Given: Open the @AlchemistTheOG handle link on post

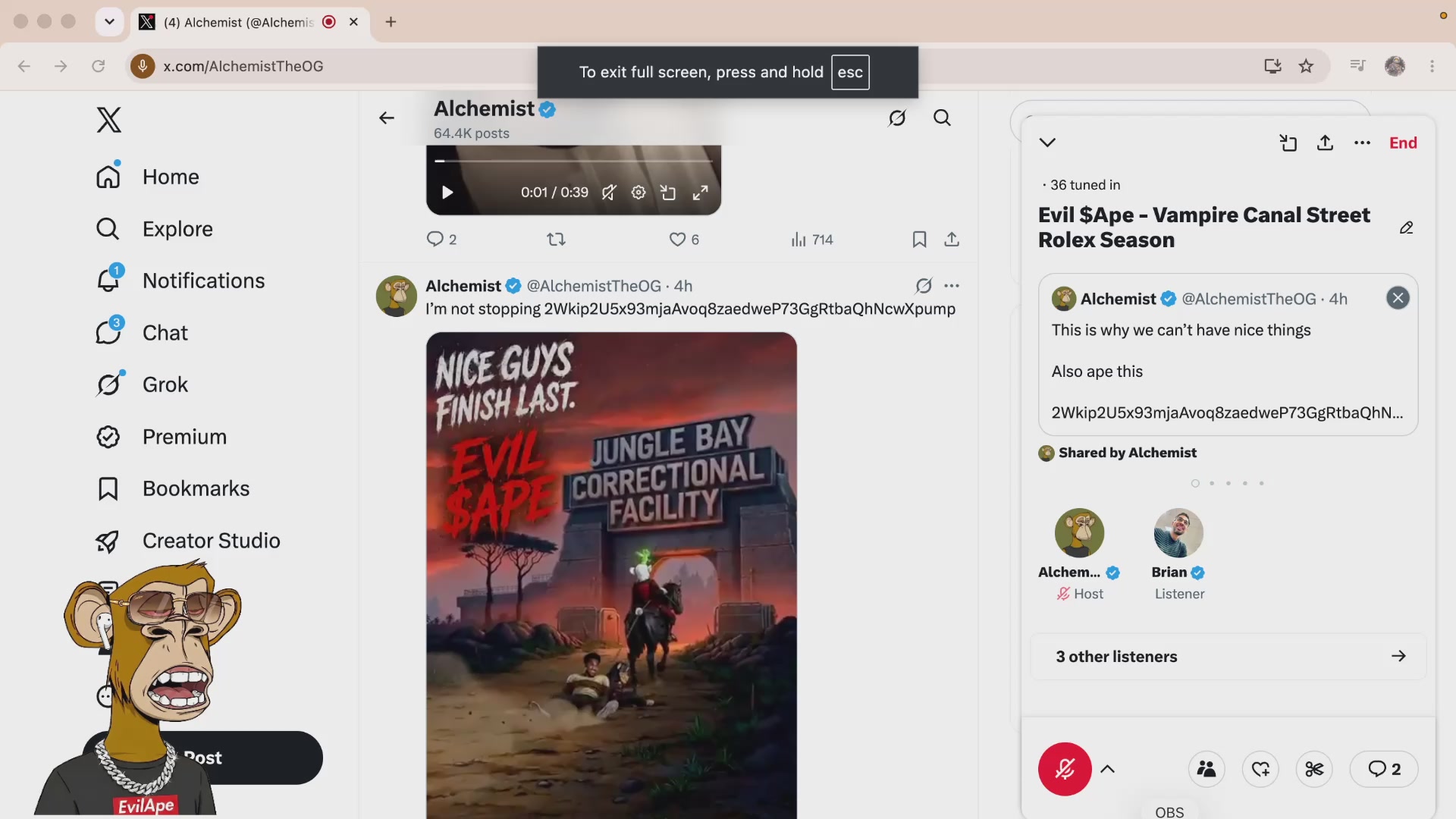Looking at the screenshot, I should pyautogui.click(x=594, y=286).
